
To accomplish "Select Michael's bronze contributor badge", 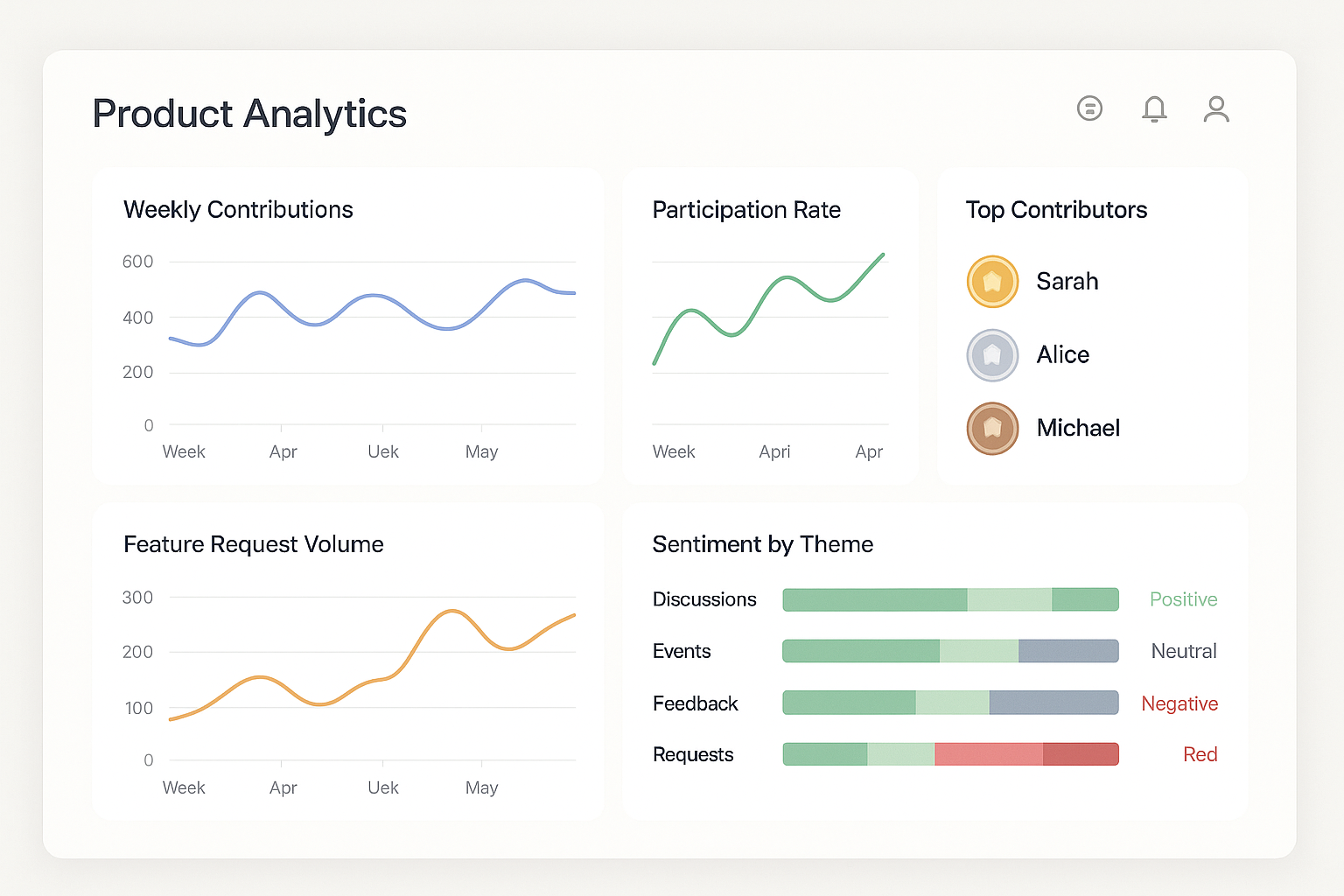I will tap(992, 429).
